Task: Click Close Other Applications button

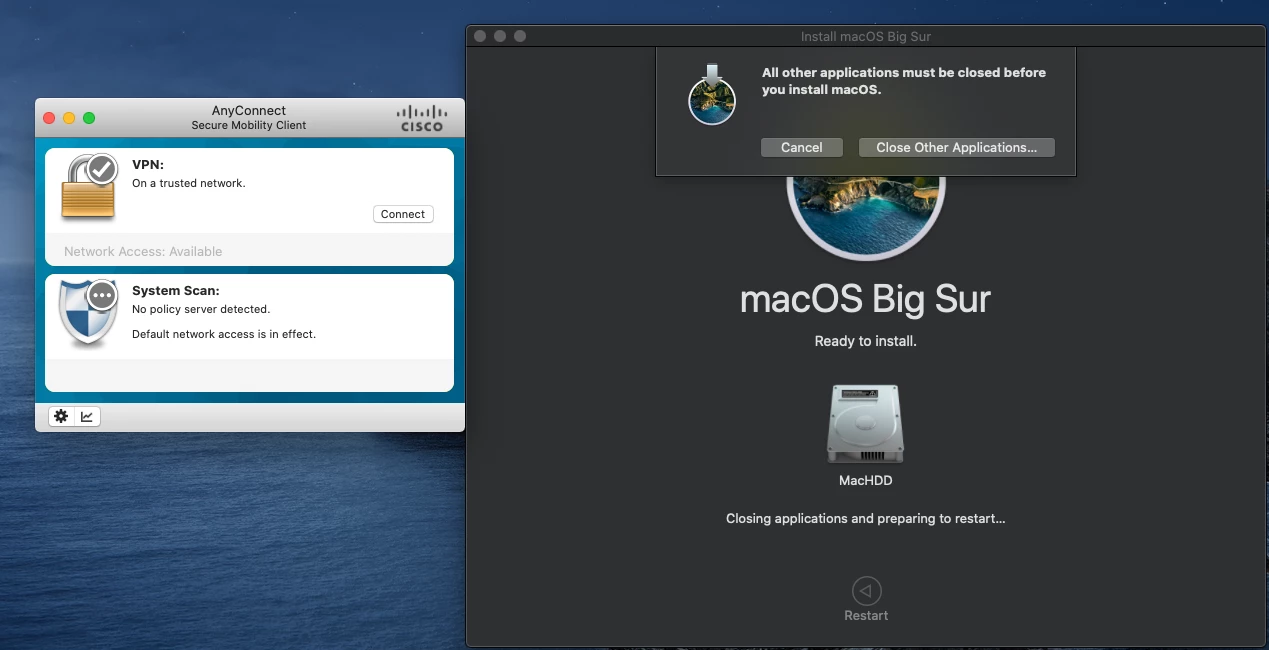Action: [956, 147]
